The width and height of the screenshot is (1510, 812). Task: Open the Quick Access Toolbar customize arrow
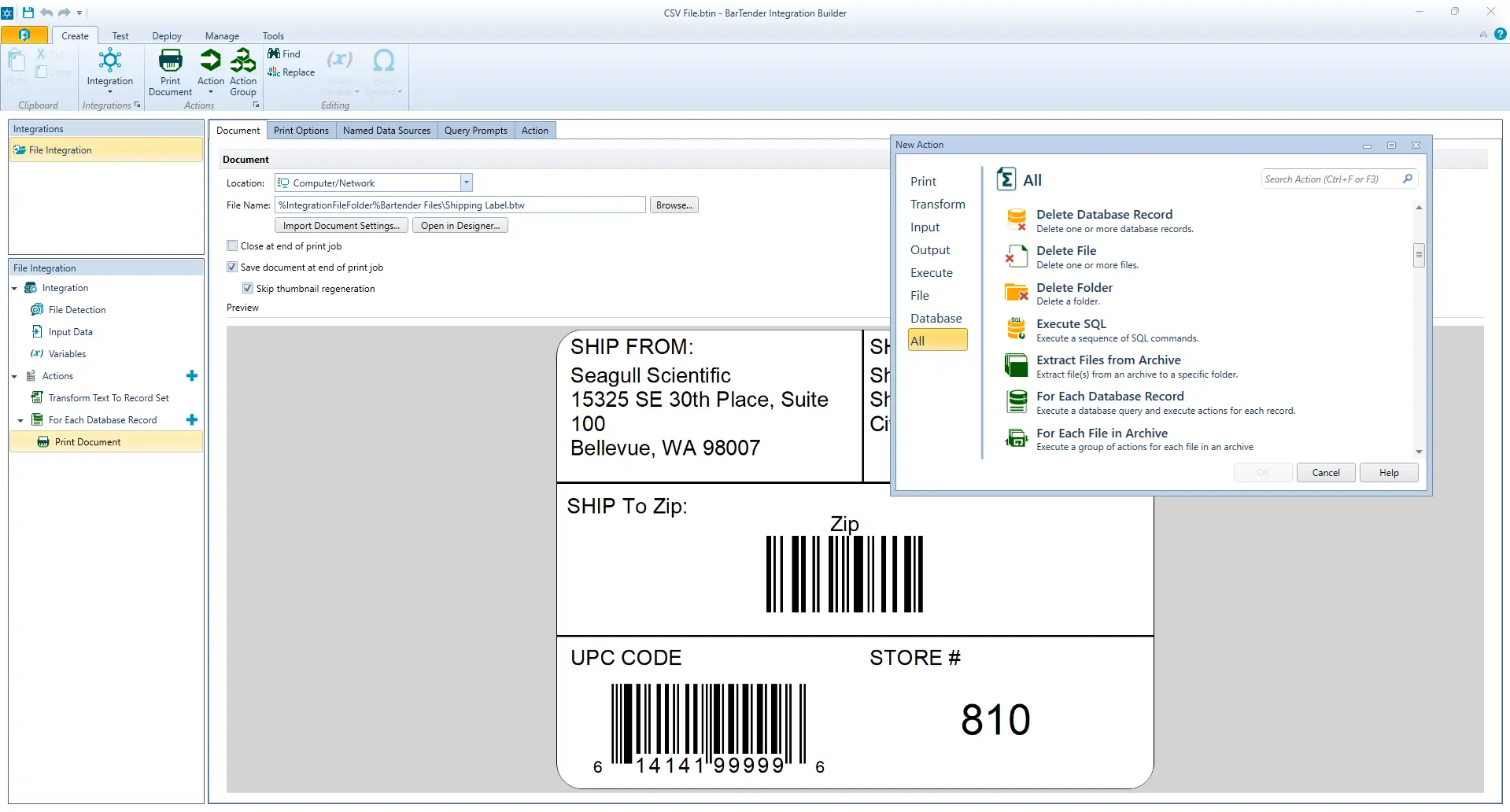80,13
